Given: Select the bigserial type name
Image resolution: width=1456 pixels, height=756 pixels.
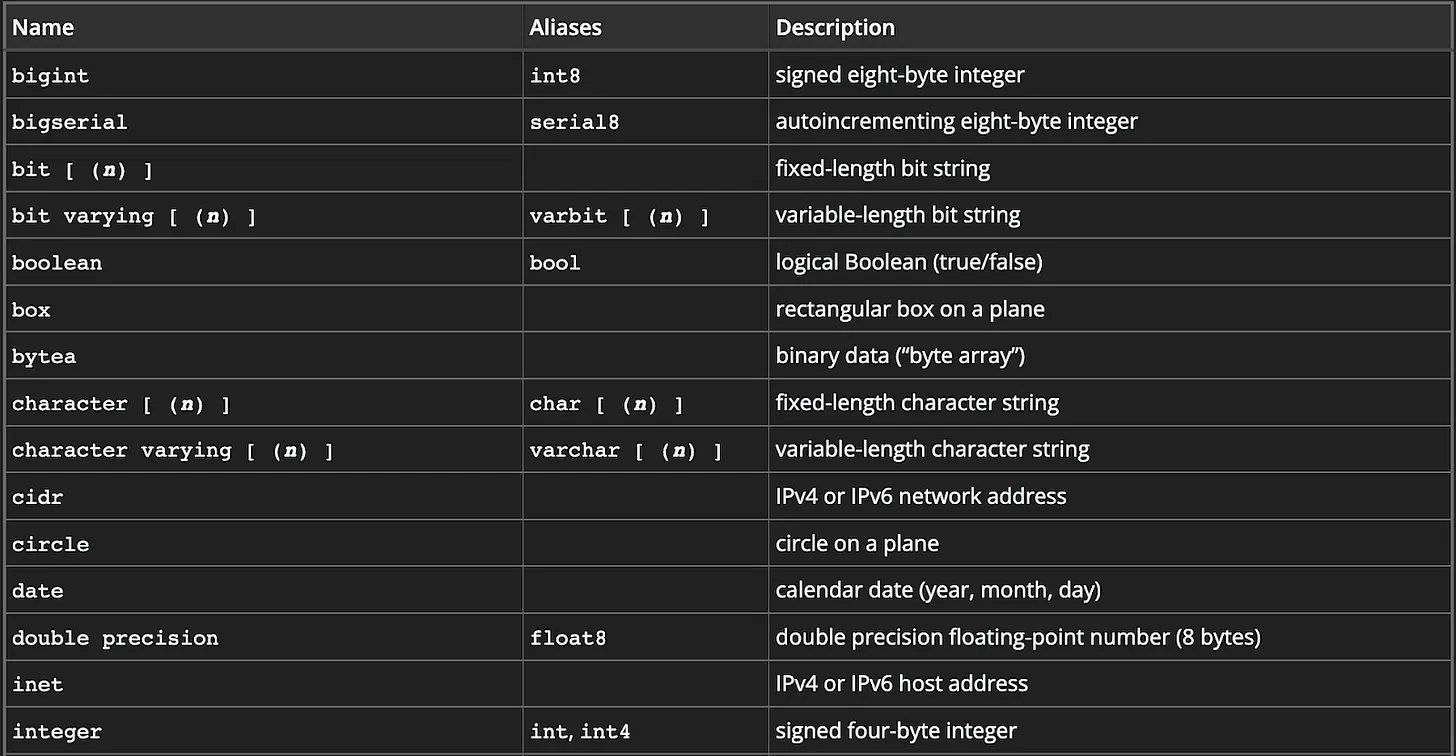Looking at the screenshot, I should 69,122.
